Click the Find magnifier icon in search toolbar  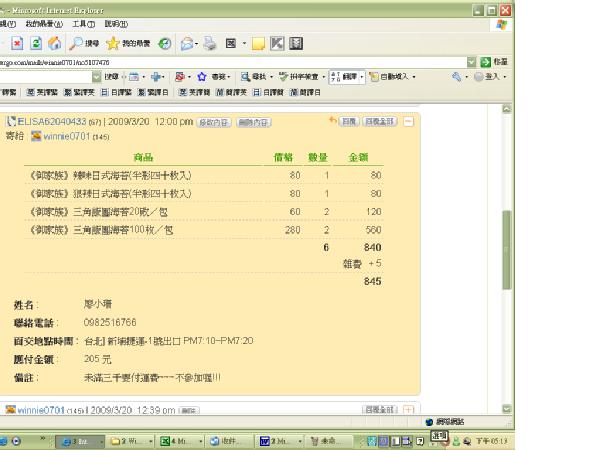(245, 77)
